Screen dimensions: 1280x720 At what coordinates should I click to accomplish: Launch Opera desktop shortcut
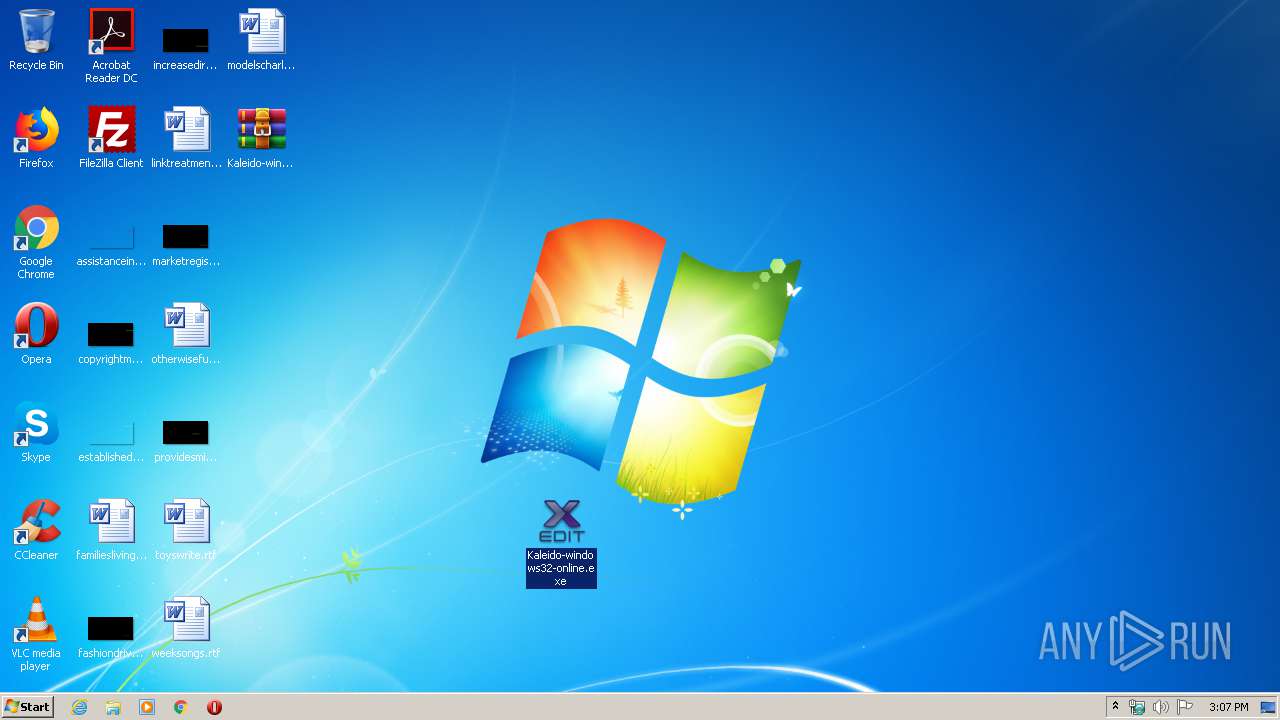(x=36, y=334)
